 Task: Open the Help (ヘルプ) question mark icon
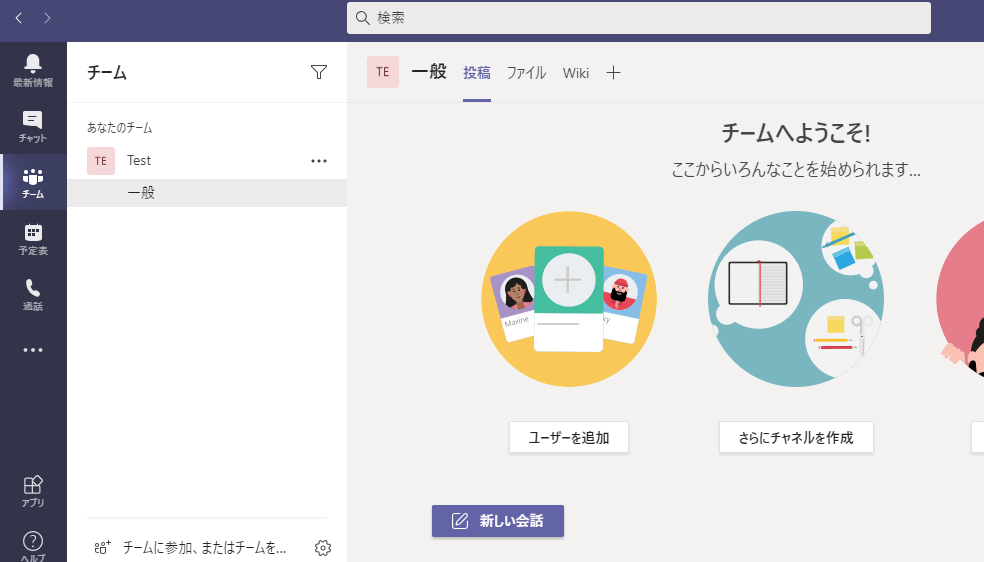click(33, 545)
